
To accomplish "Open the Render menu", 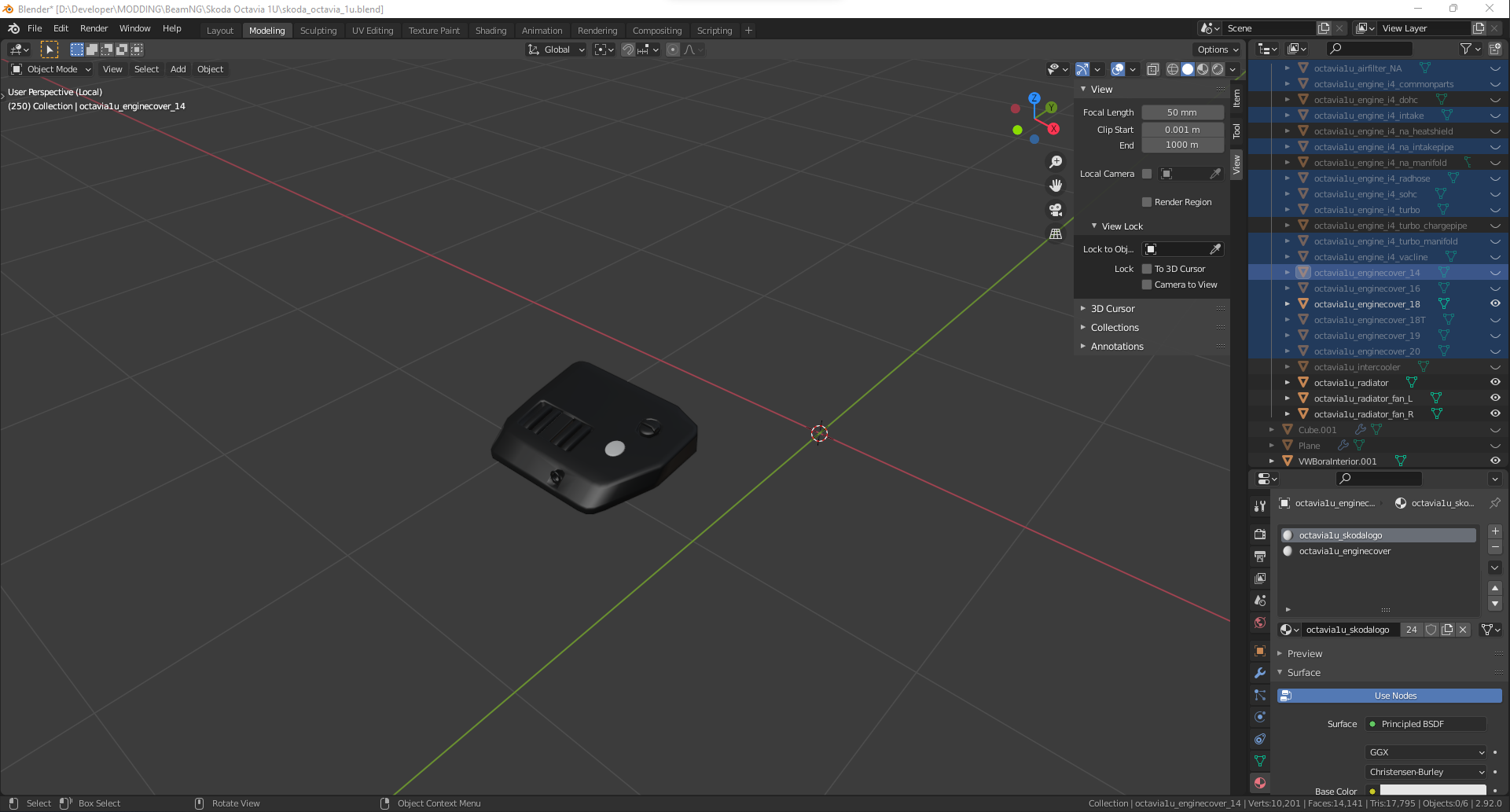I will coord(94,28).
